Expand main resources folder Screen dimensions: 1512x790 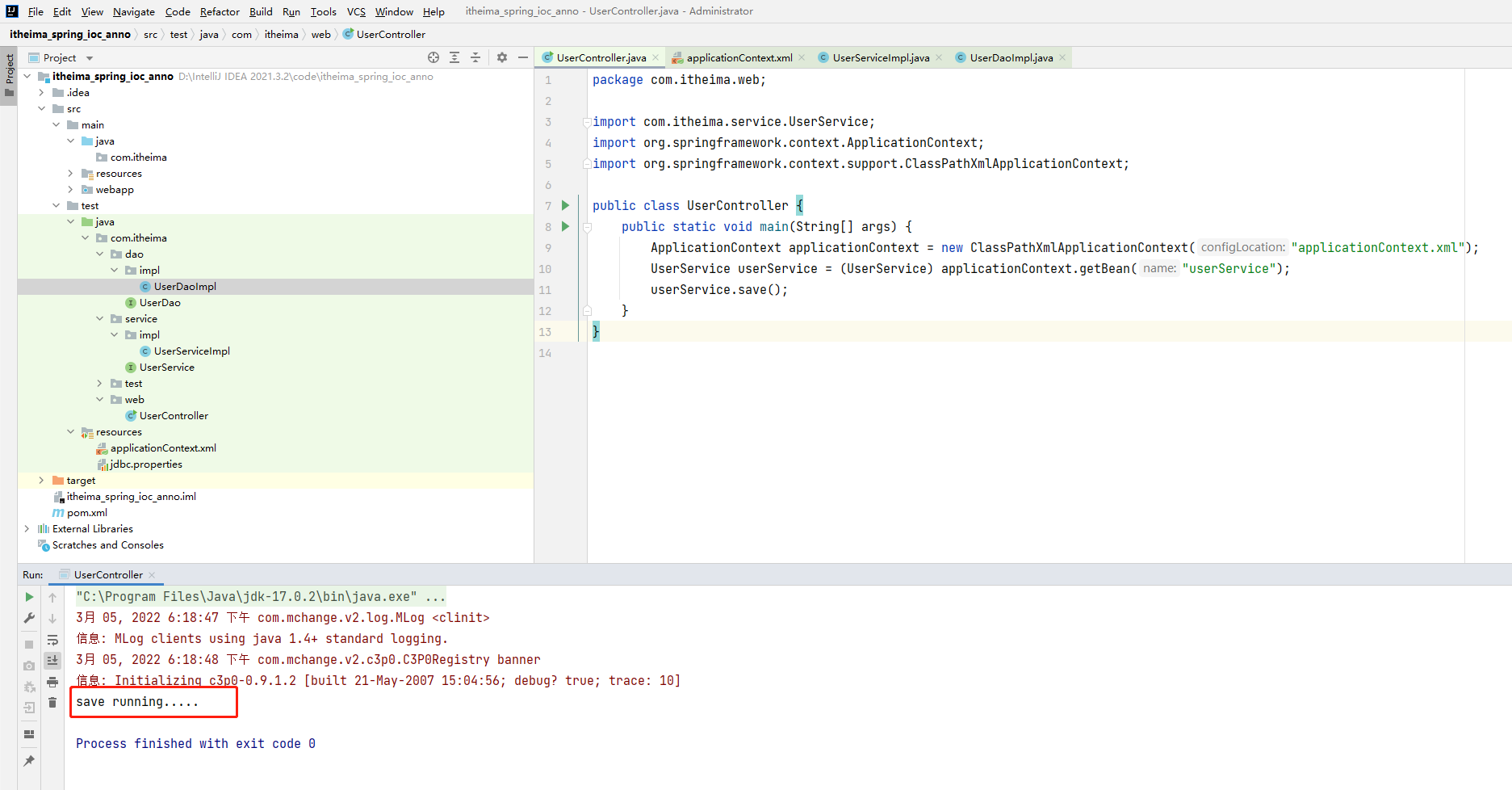(x=70, y=174)
